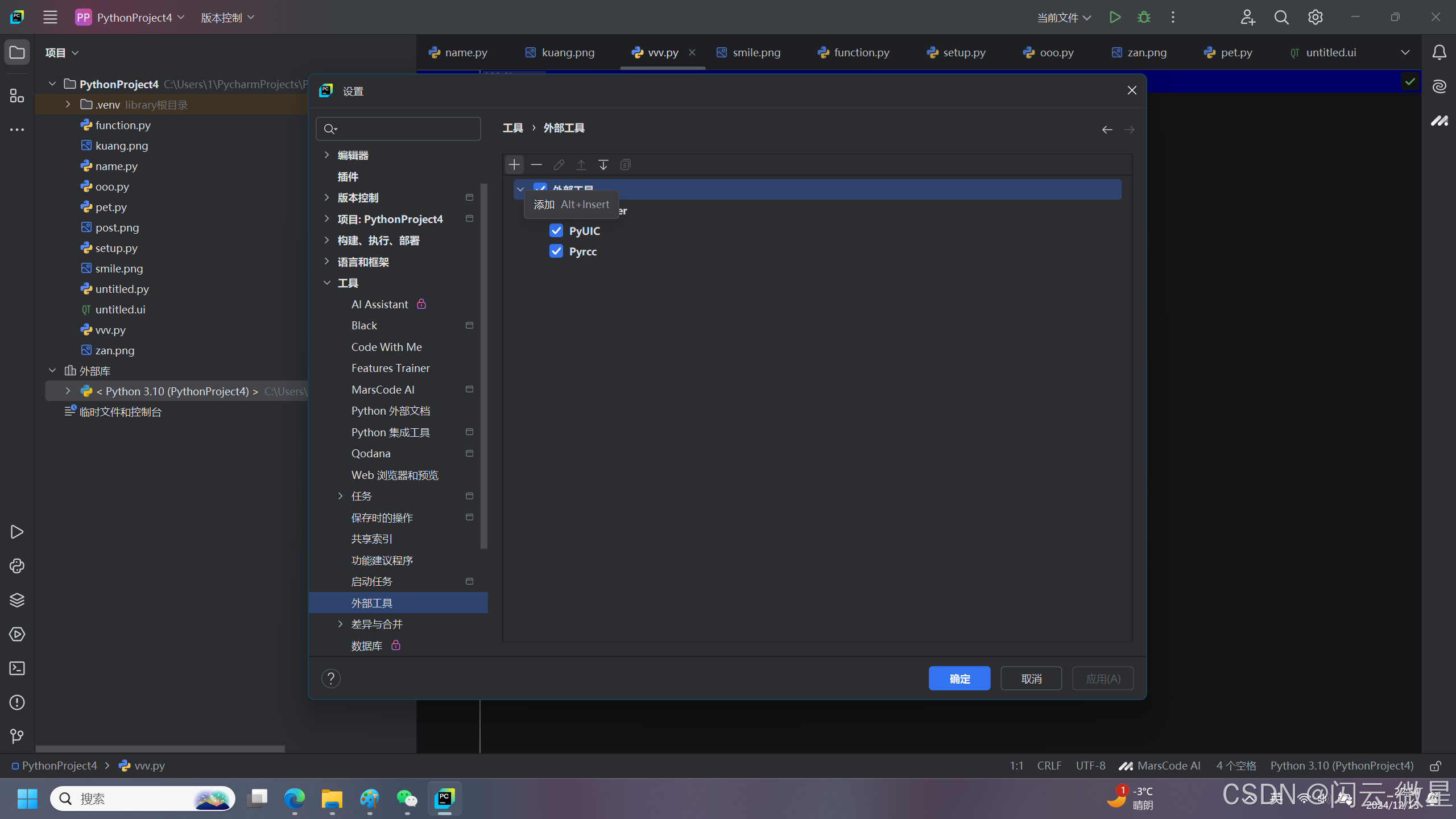This screenshot has height=819, width=1456.
Task: Click the Add external tool plus icon
Action: click(x=514, y=165)
